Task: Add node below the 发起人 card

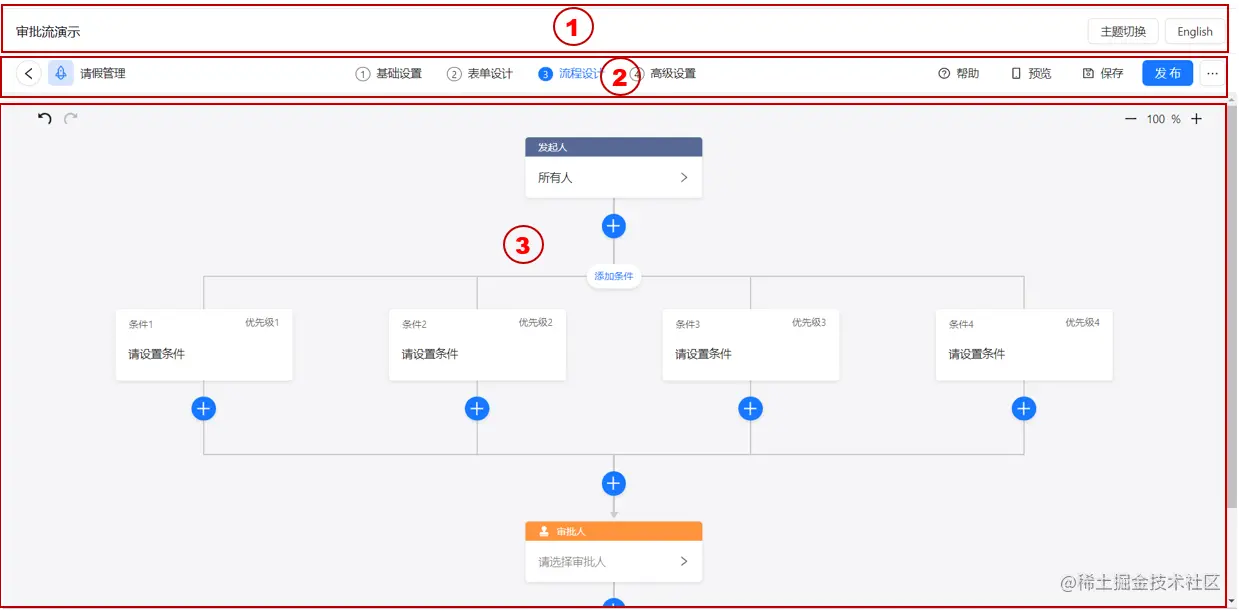Action: (x=614, y=226)
